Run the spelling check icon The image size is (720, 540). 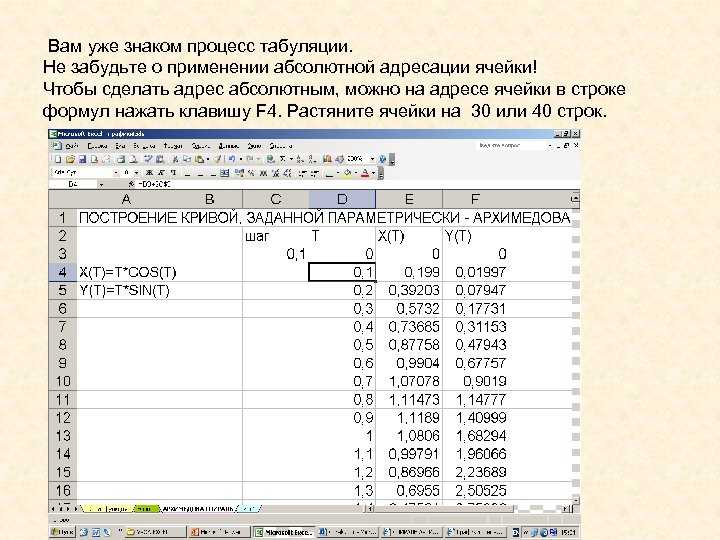point(147,159)
